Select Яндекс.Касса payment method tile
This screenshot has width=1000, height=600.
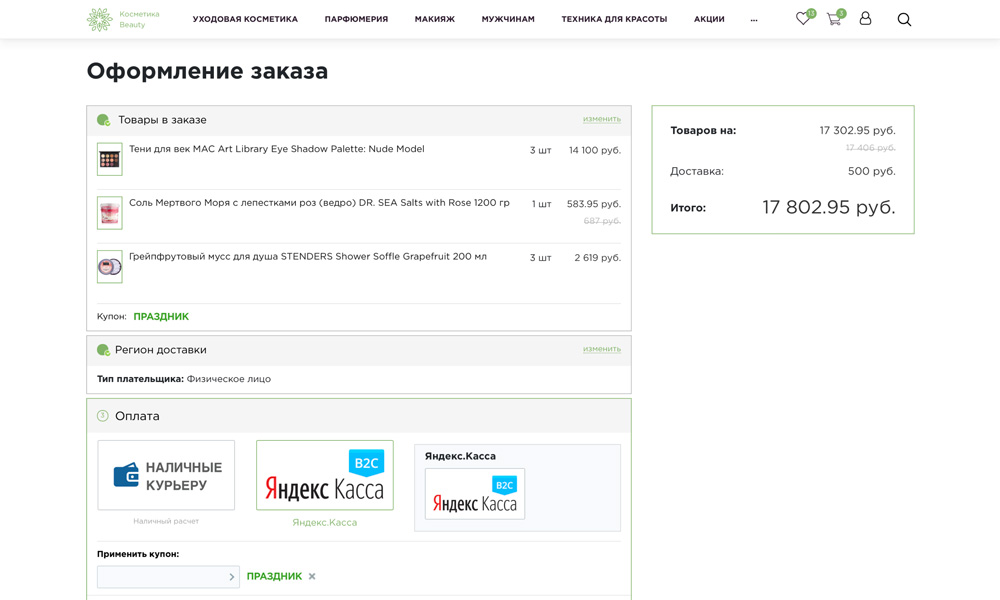[x=324, y=475]
